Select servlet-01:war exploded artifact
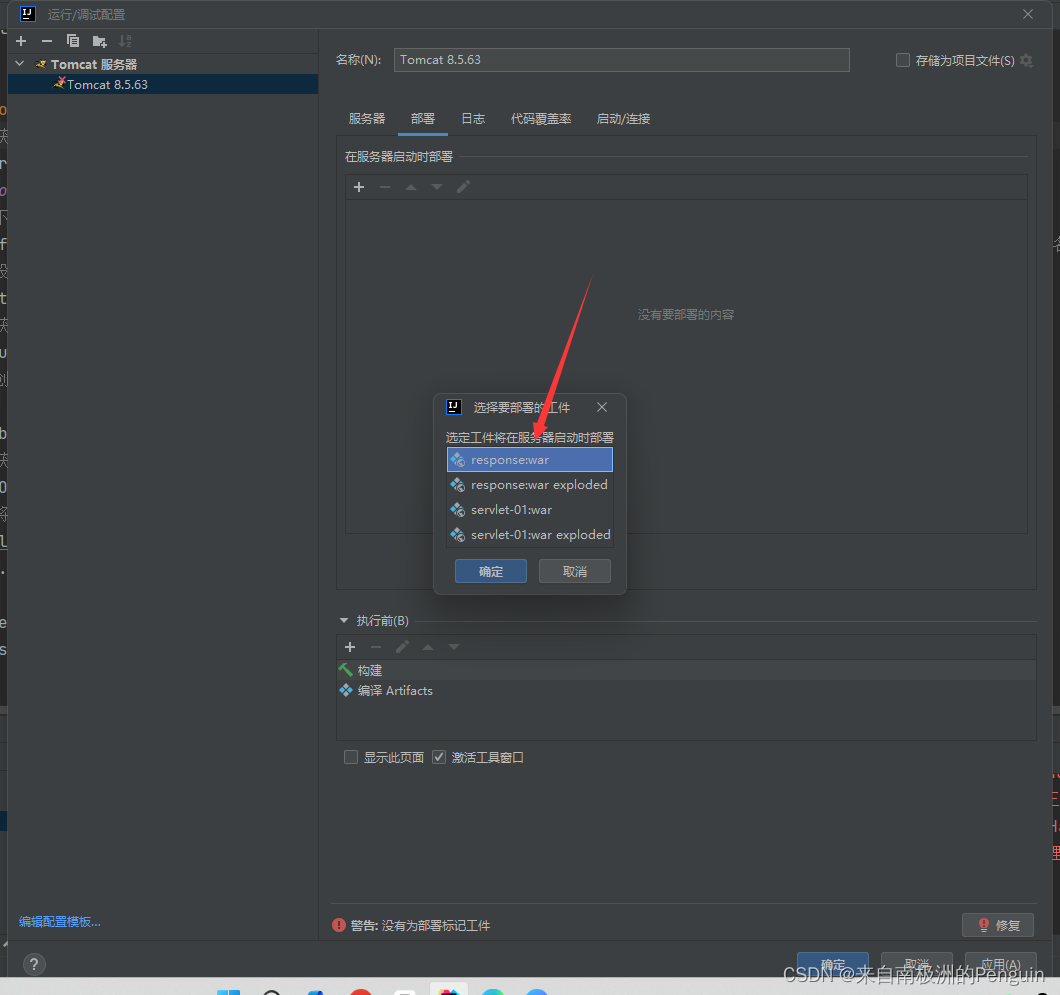 530,535
